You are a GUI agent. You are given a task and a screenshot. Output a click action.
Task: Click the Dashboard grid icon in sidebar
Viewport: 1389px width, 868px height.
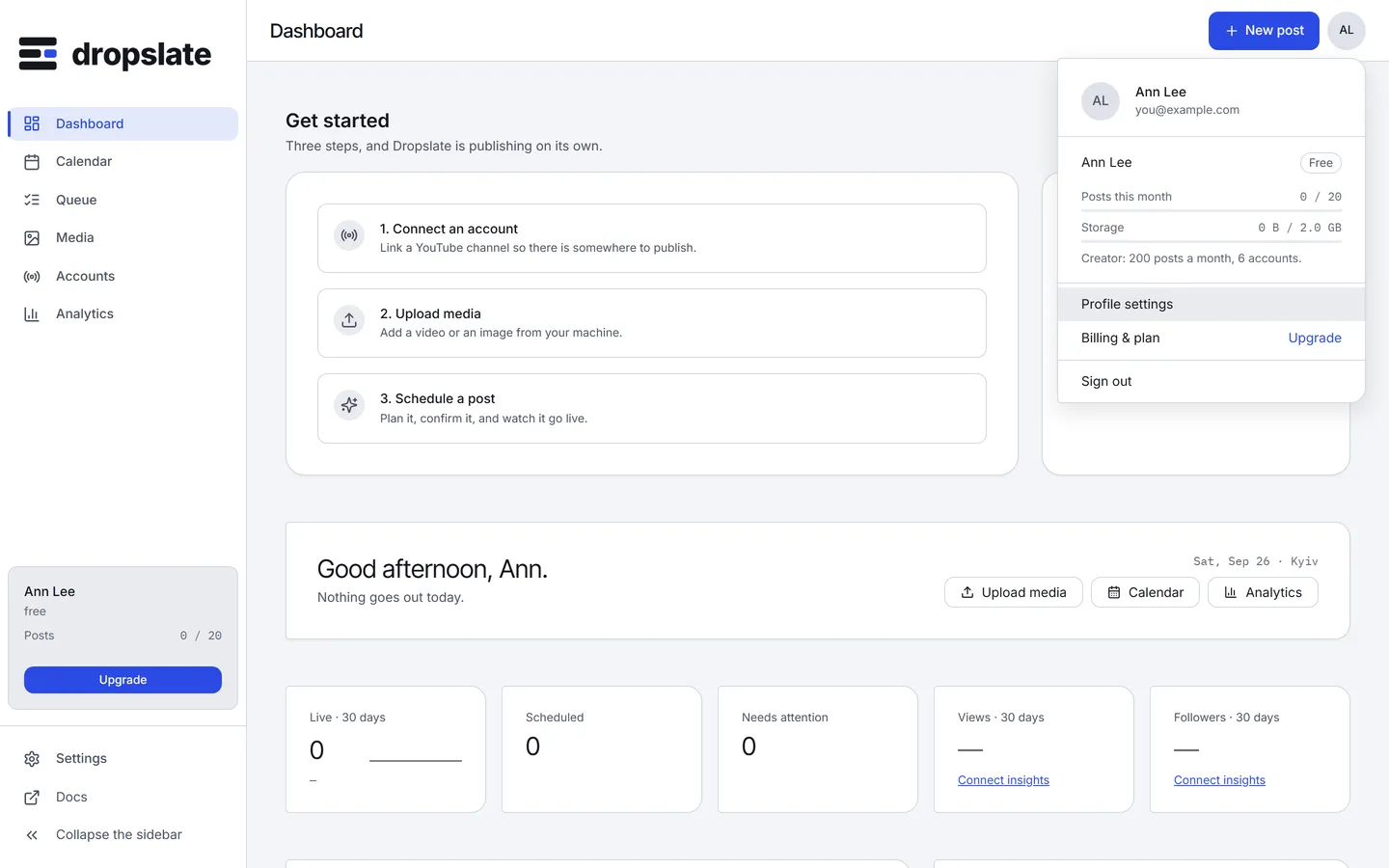click(32, 123)
